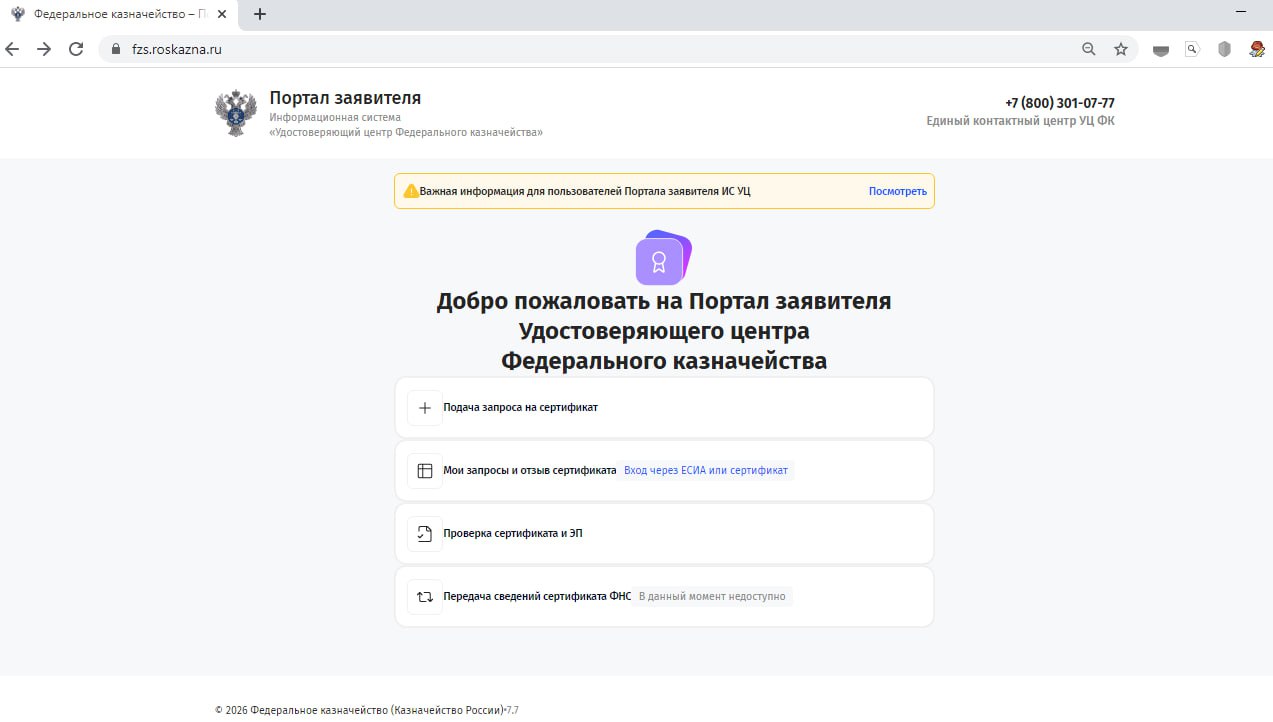This screenshot has width=1273, height=722.
Task: Click the Вход через ЕСИА или сертификат label
Action: tap(706, 470)
